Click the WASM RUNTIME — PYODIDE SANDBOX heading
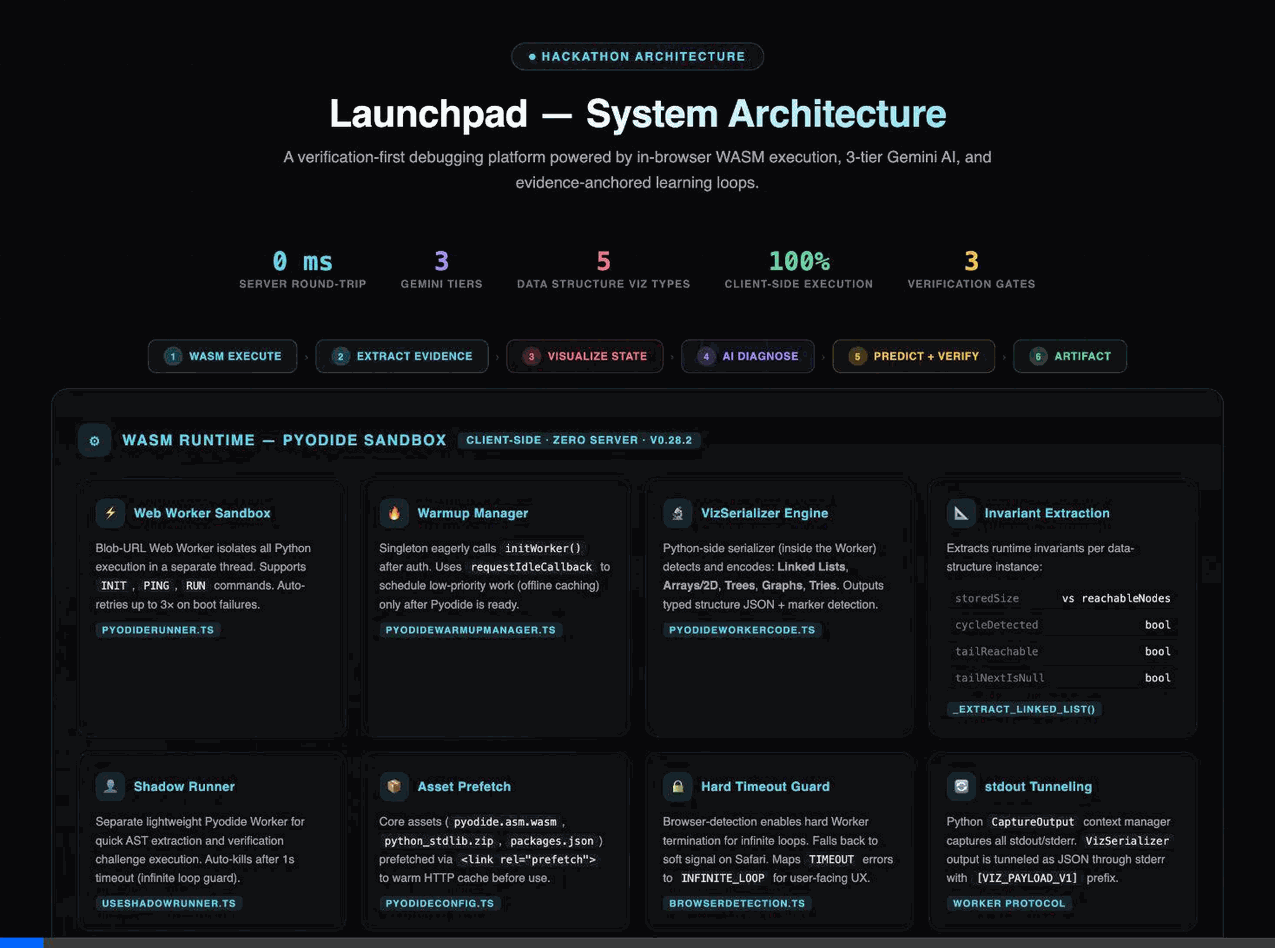This screenshot has width=1275, height=948. tap(284, 440)
